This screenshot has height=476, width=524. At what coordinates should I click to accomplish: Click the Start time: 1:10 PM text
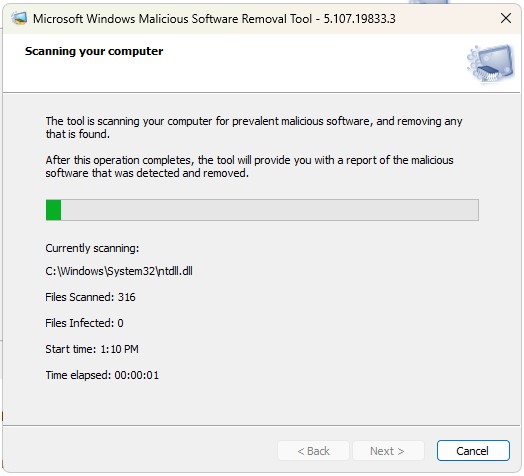tap(92, 349)
